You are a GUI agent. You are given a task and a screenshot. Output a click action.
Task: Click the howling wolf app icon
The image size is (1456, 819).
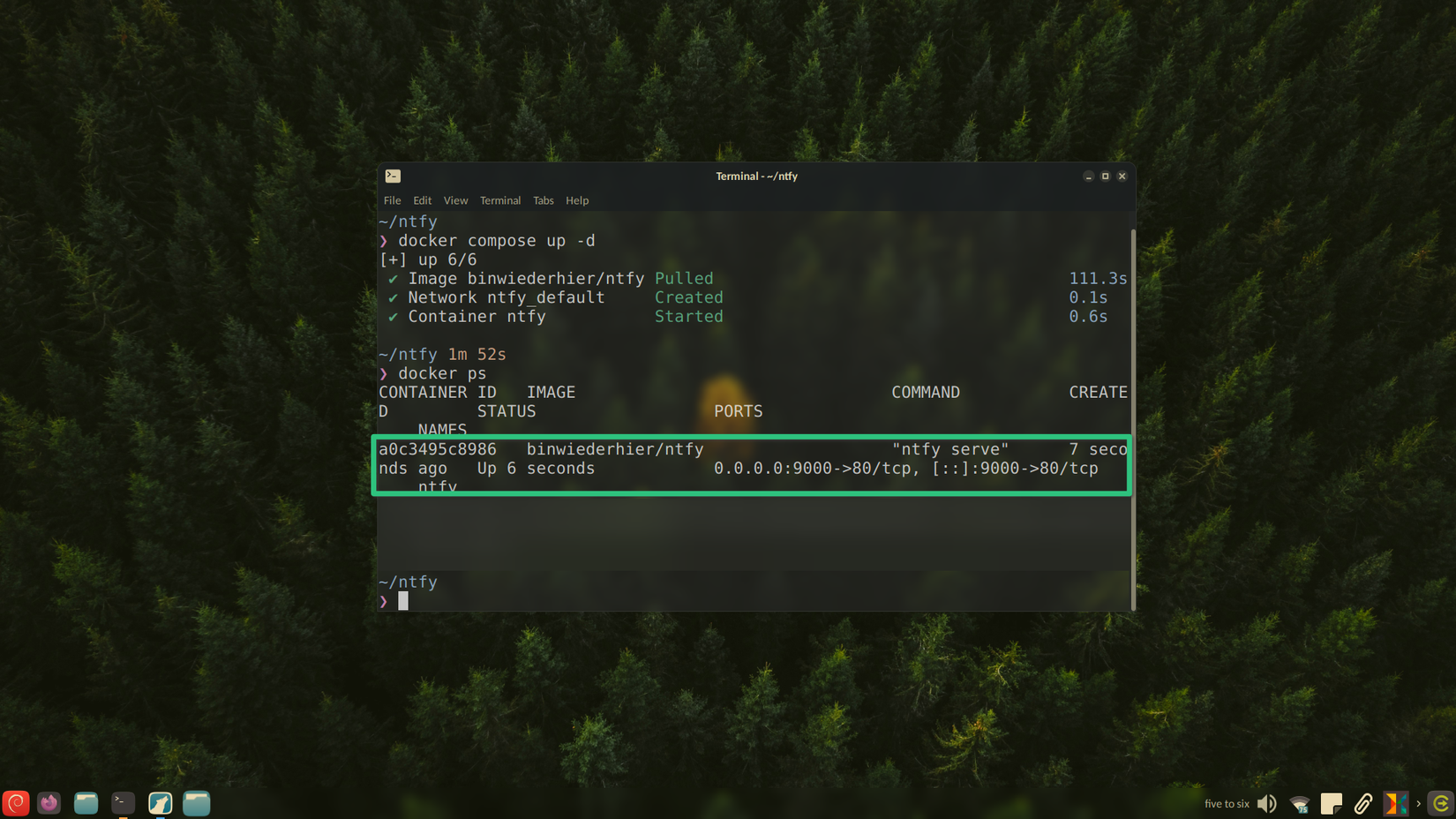(x=160, y=803)
